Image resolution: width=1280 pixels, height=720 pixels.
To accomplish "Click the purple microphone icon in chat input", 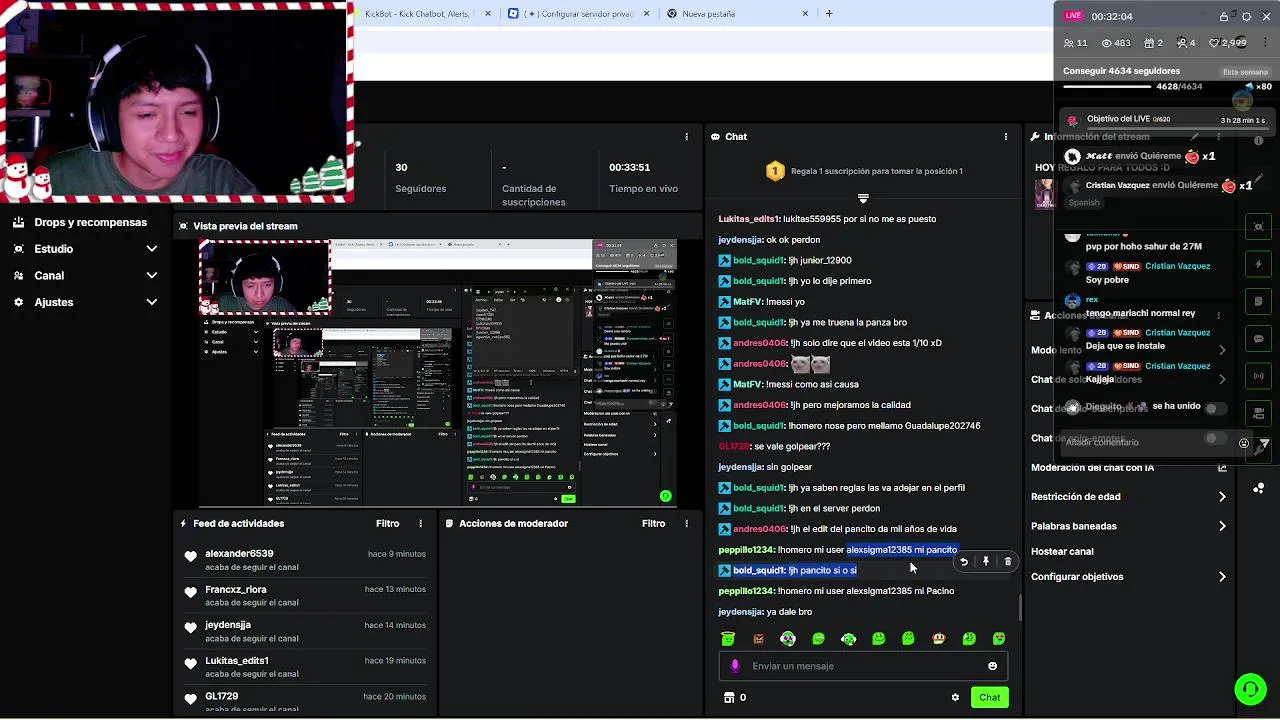I will click(736, 666).
